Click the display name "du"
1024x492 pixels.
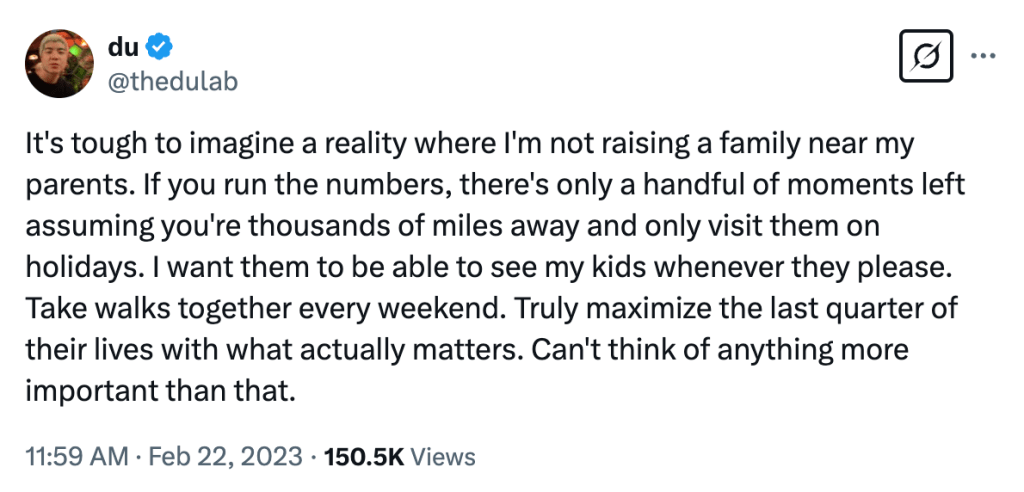point(122,45)
